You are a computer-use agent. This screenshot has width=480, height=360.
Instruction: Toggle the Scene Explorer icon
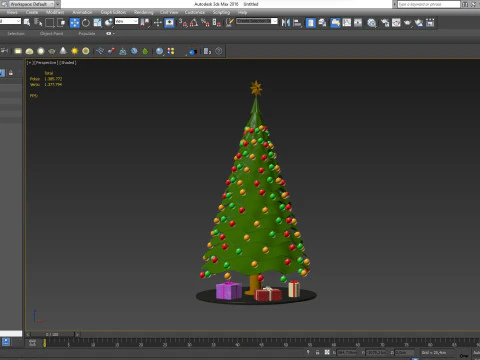click(310, 22)
